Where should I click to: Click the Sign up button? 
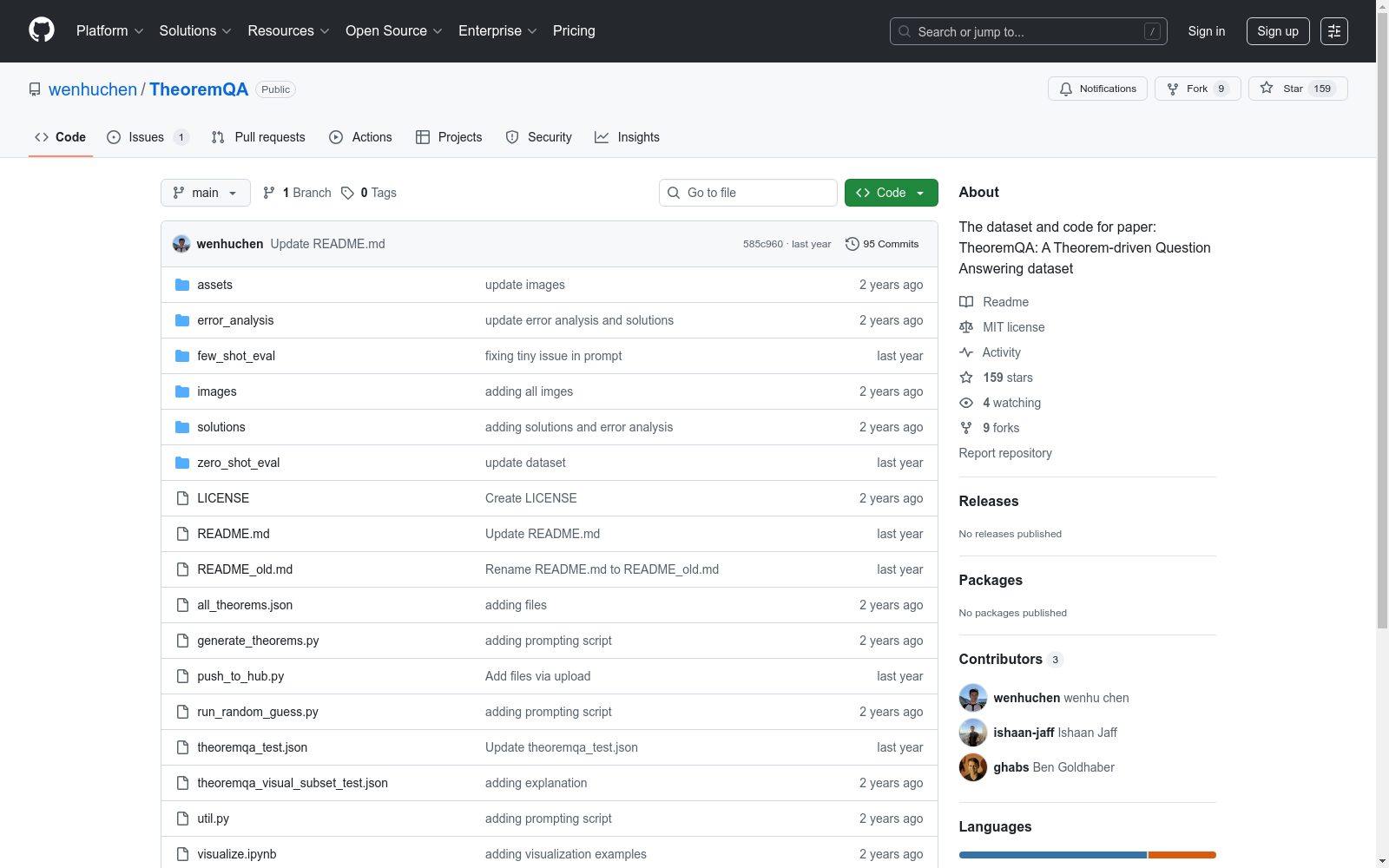coord(1277,31)
